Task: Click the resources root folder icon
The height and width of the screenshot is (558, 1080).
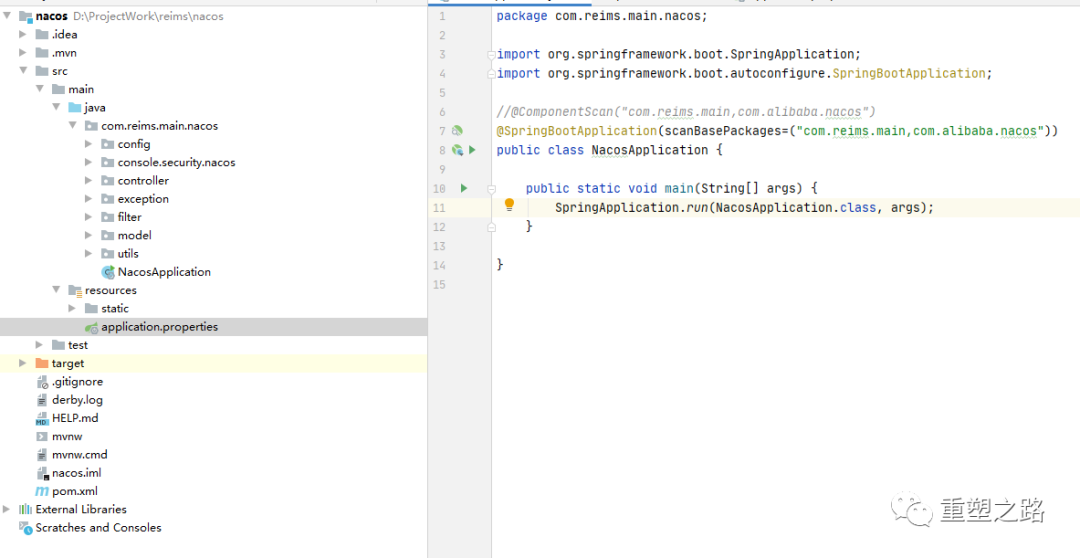Action: pos(75,291)
